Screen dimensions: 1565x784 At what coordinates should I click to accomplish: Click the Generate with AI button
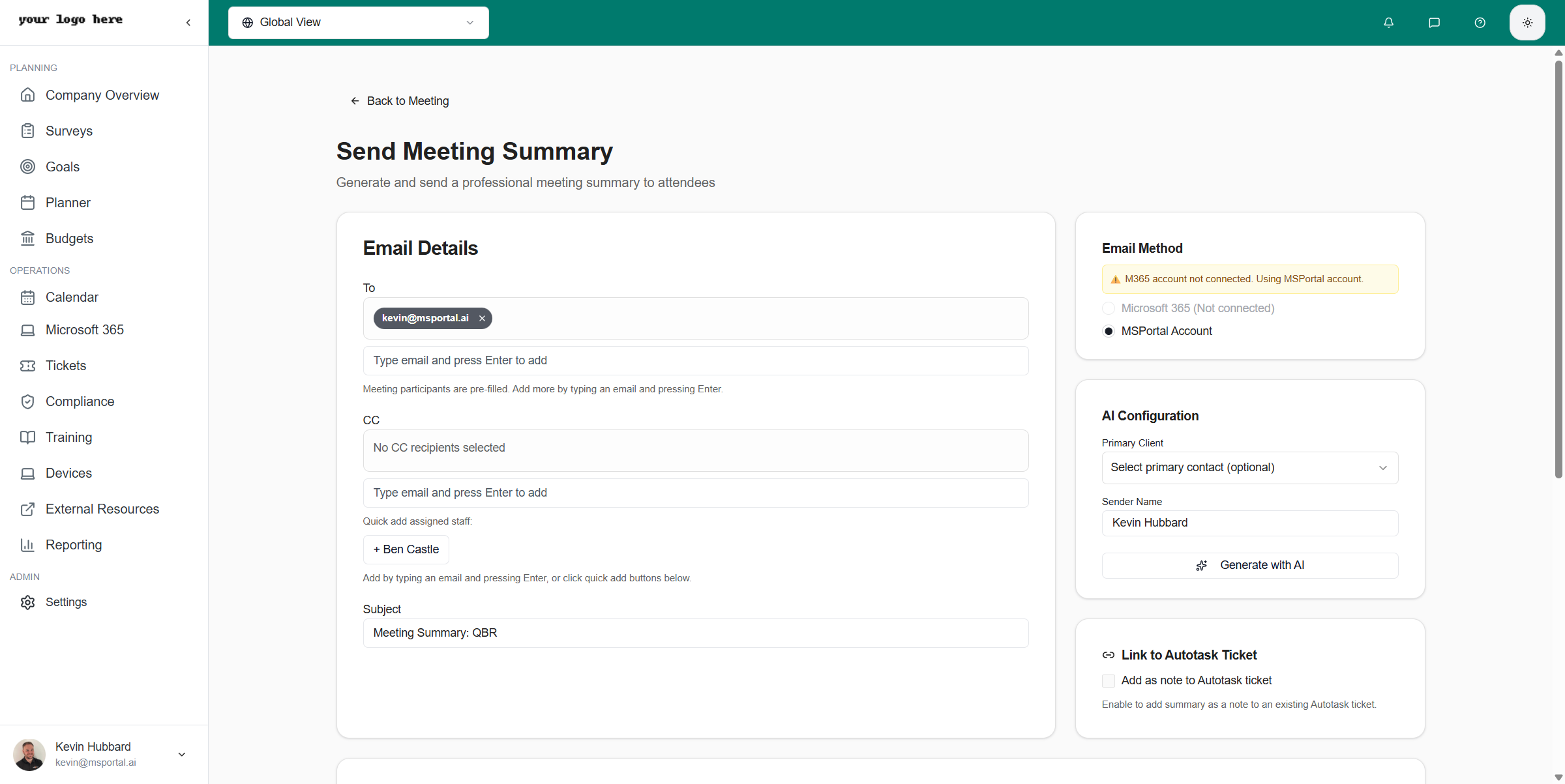[1249, 565]
